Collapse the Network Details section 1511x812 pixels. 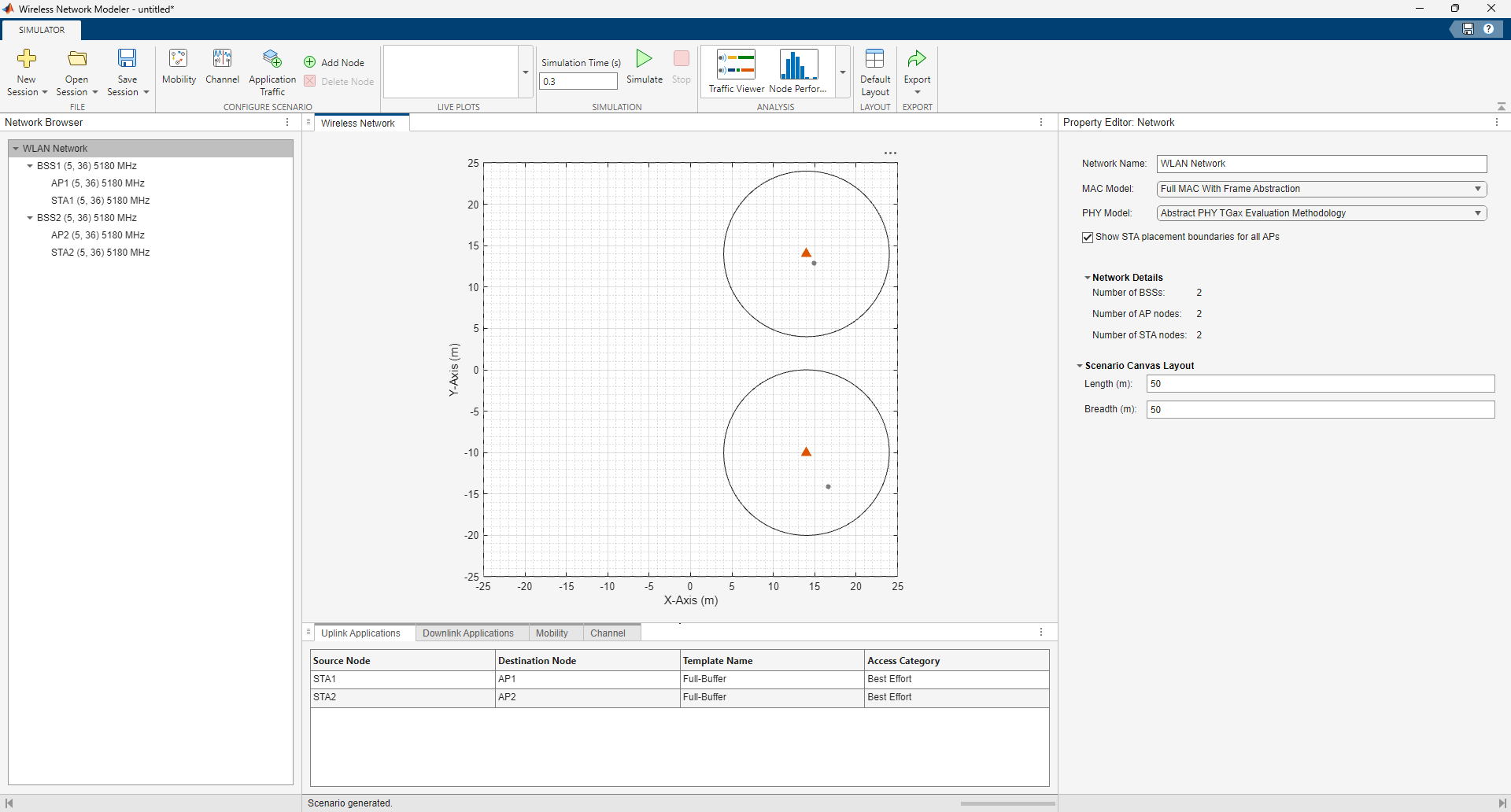[1087, 277]
